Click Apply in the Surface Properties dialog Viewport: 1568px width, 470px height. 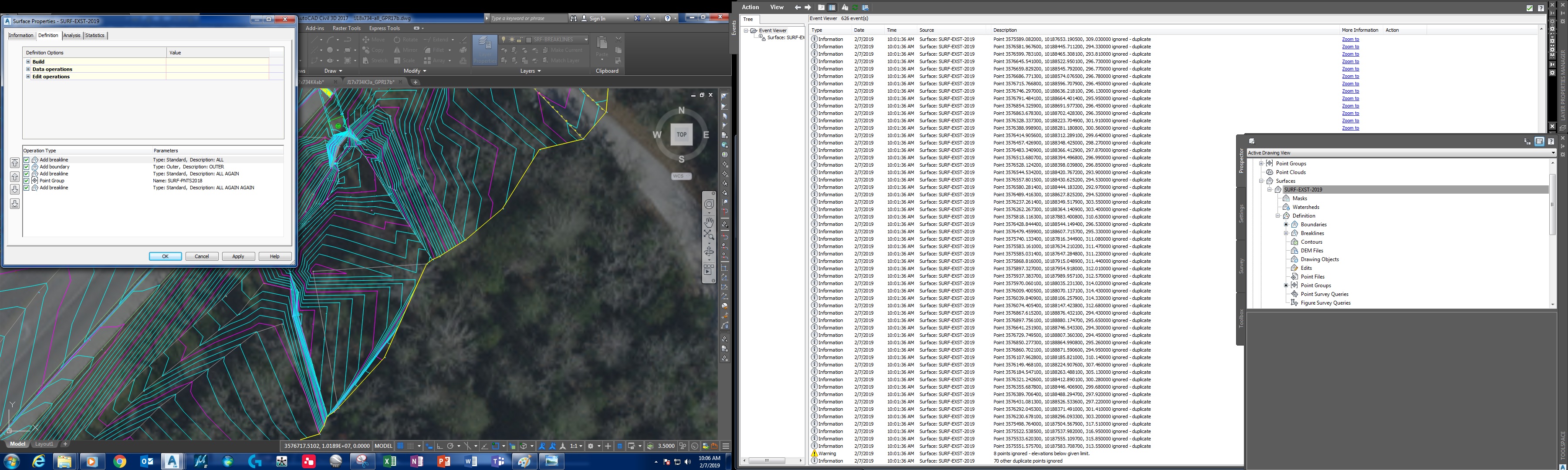point(238,256)
